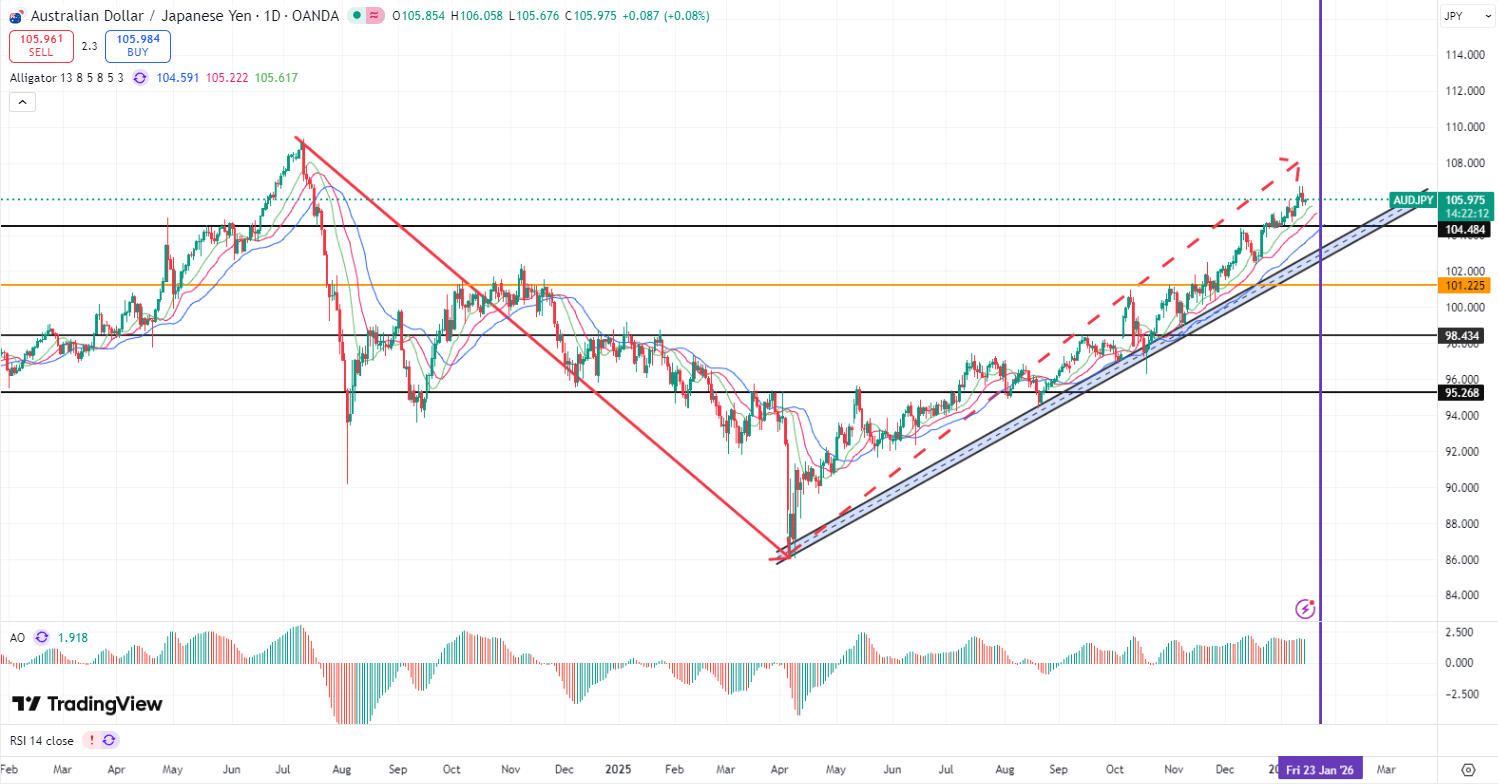1498x784 pixels.
Task: Collapse the indicator legend with chevron
Action: (22, 102)
